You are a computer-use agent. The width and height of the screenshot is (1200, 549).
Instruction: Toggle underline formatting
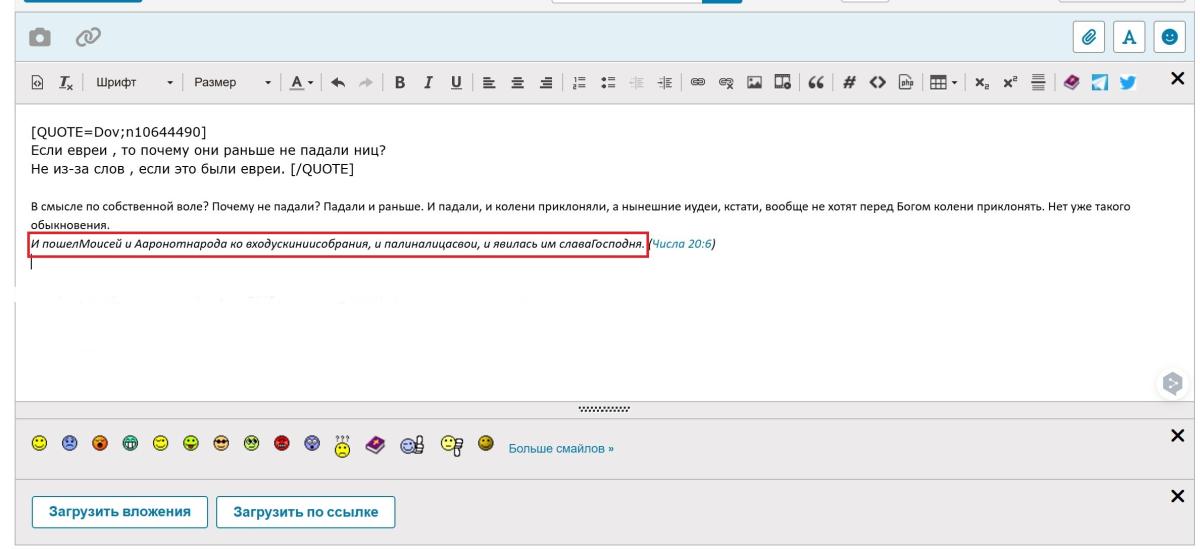tap(456, 82)
